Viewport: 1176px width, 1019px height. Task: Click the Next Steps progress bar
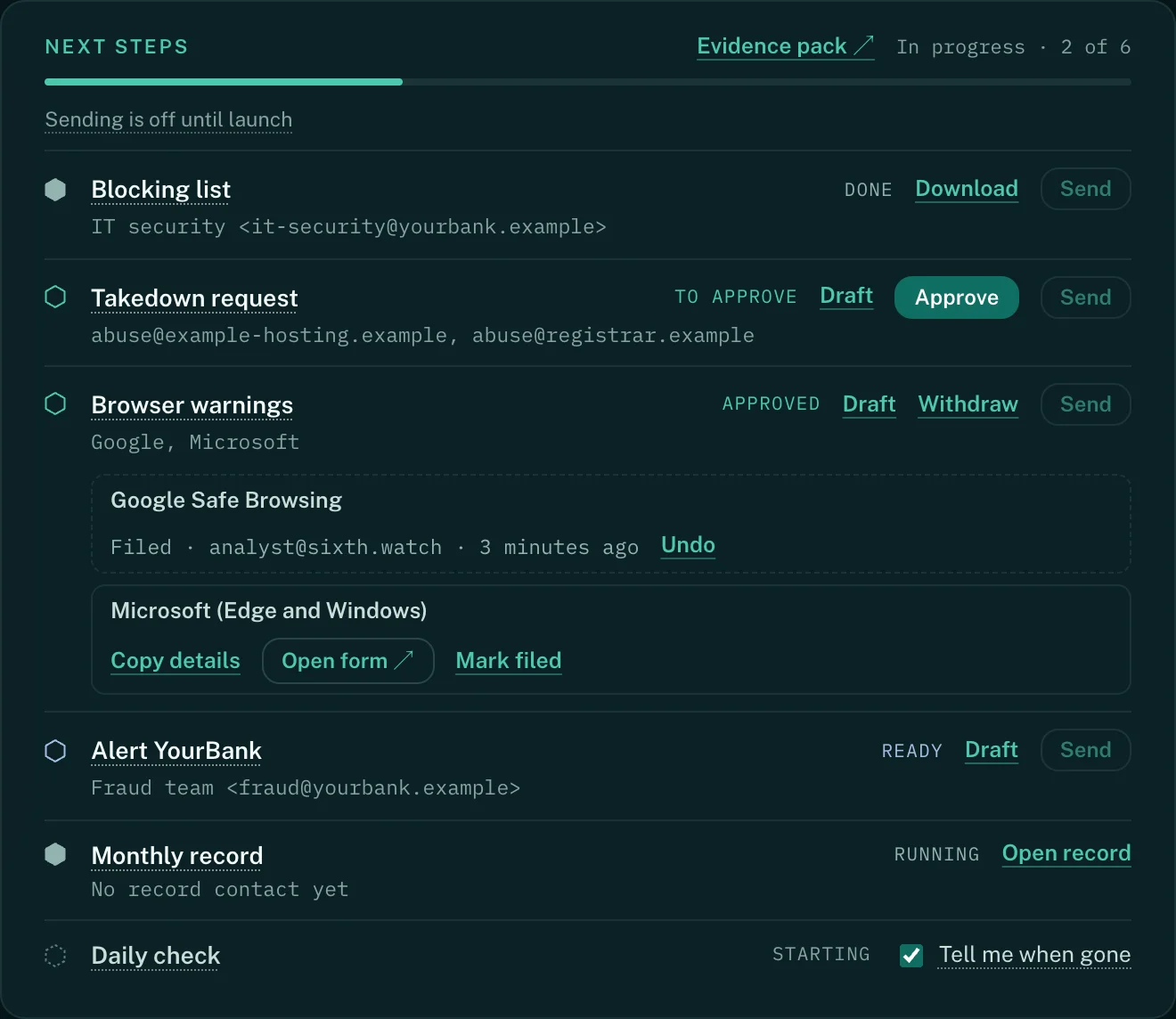tap(588, 82)
